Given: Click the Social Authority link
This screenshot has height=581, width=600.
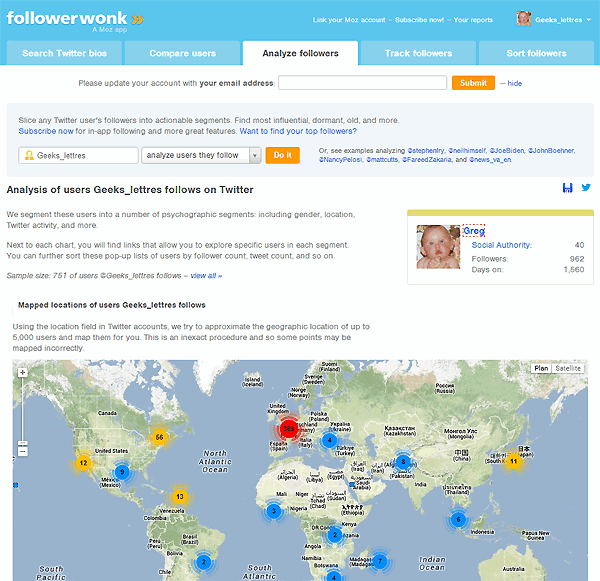Looking at the screenshot, I should tap(502, 245).
